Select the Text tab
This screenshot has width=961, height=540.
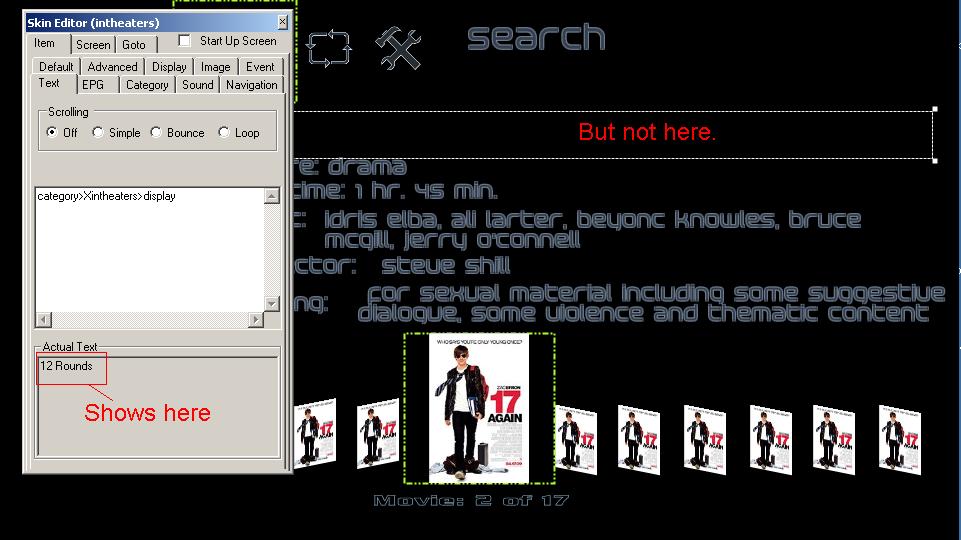(x=49, y=83)
